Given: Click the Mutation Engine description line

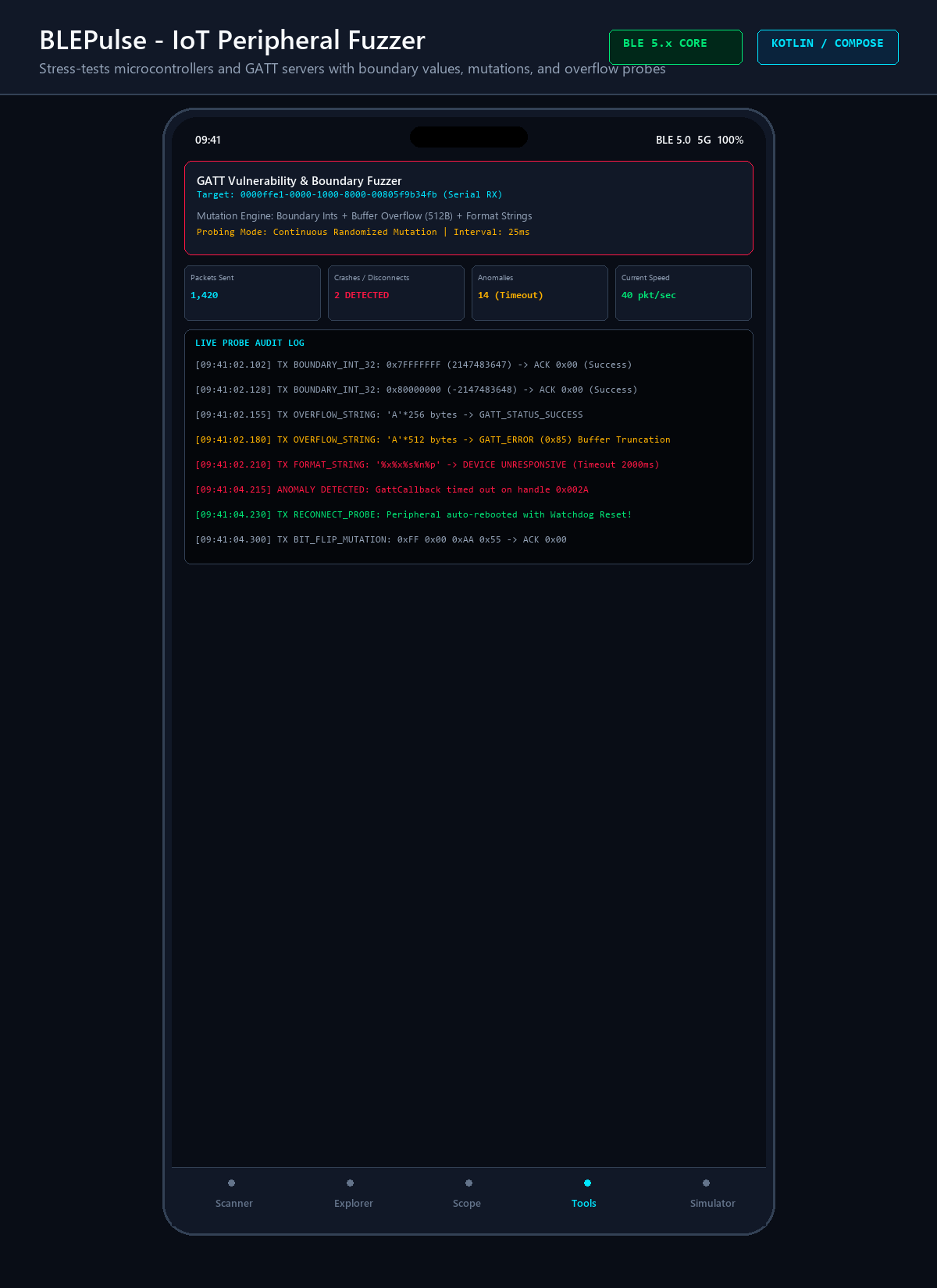Looking at the screenshot, I should (364, 216).
